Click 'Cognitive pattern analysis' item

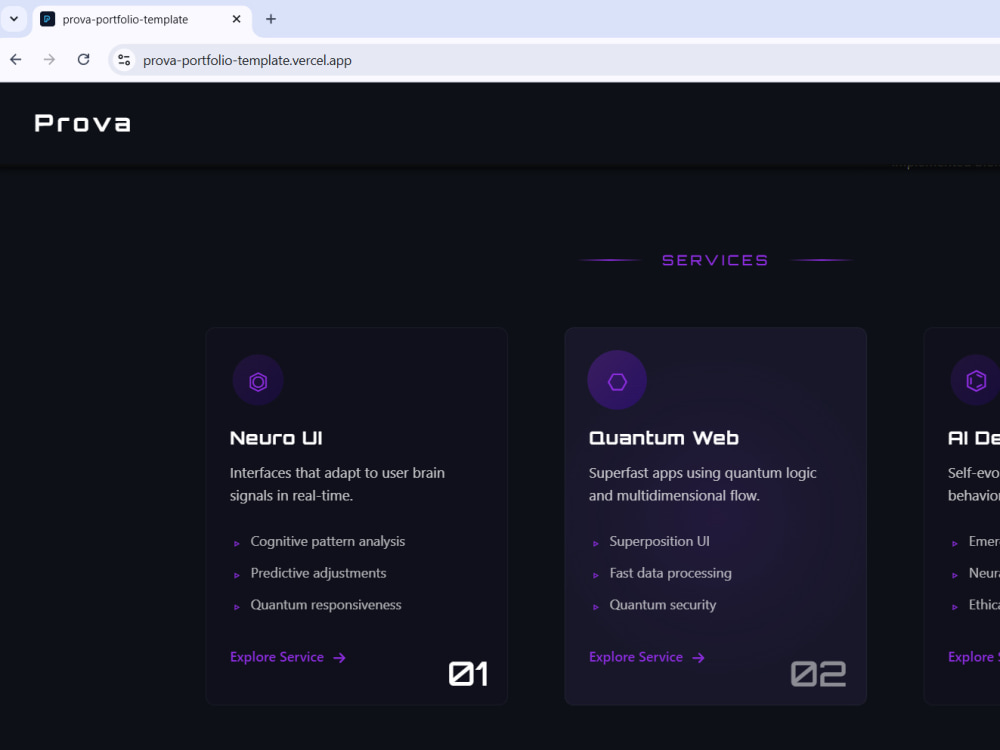click(328, 541)
